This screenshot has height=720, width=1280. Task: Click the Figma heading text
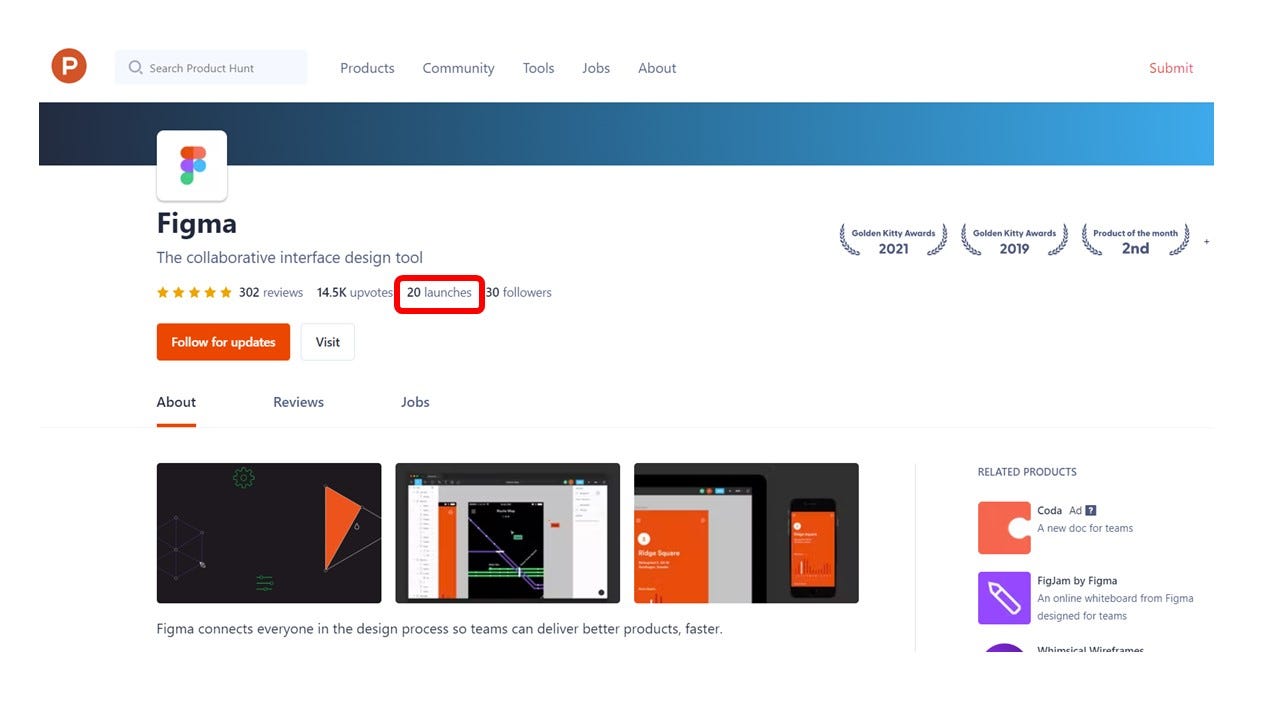coord(197,222)
